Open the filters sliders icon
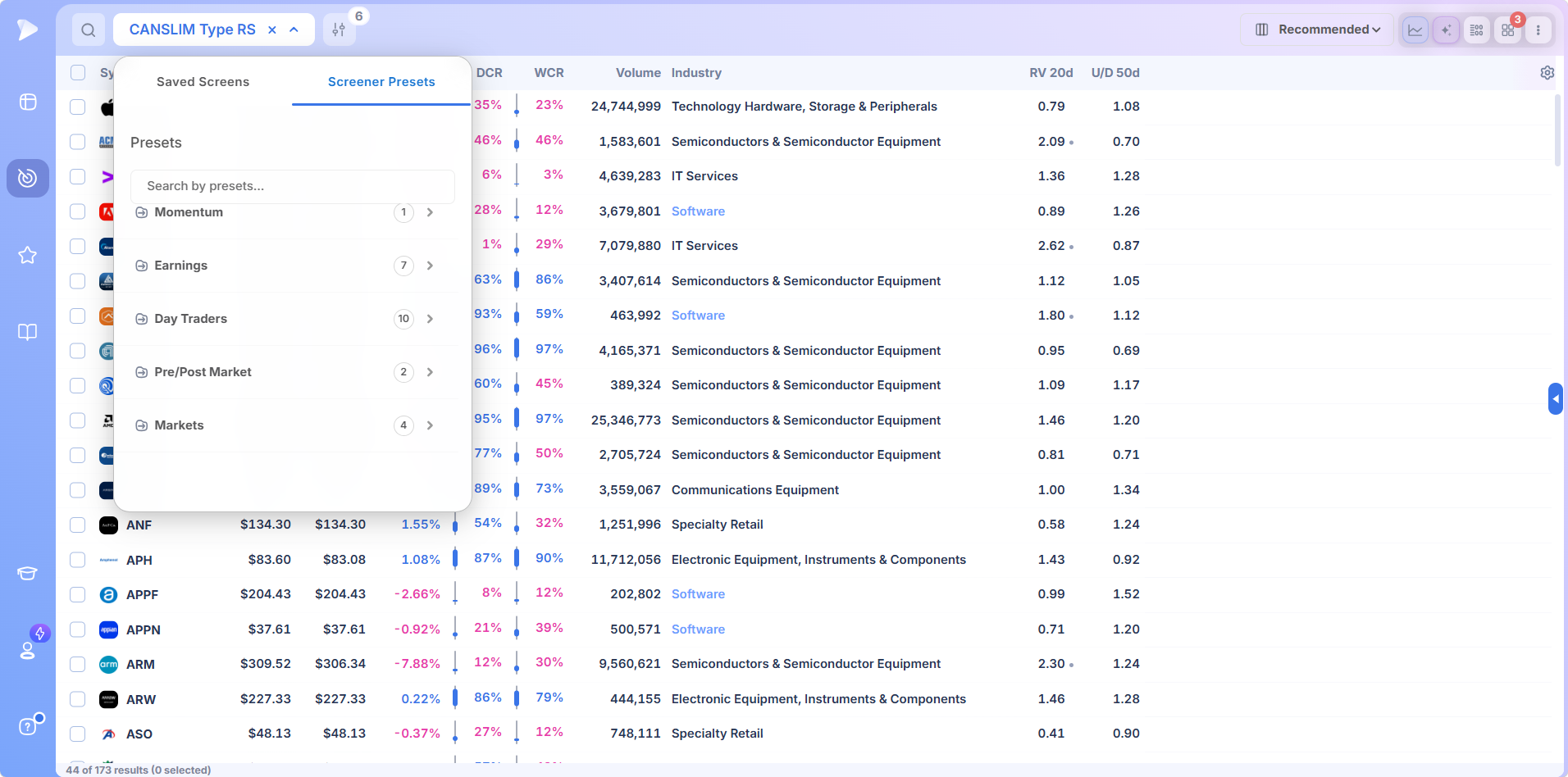 tap(339, 30)
